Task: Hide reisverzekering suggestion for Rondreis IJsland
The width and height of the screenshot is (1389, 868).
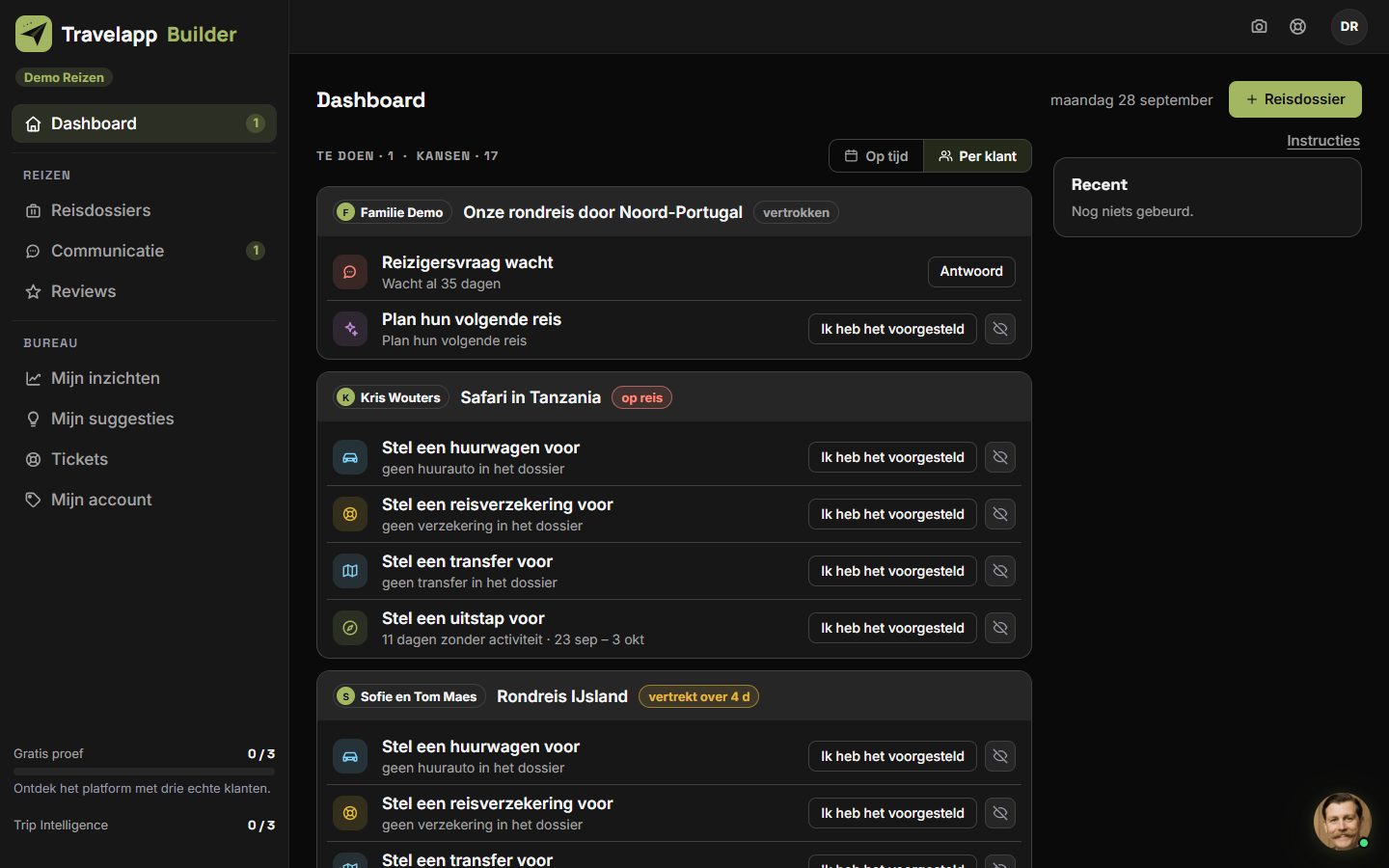Action: [x=1000, y=813]
